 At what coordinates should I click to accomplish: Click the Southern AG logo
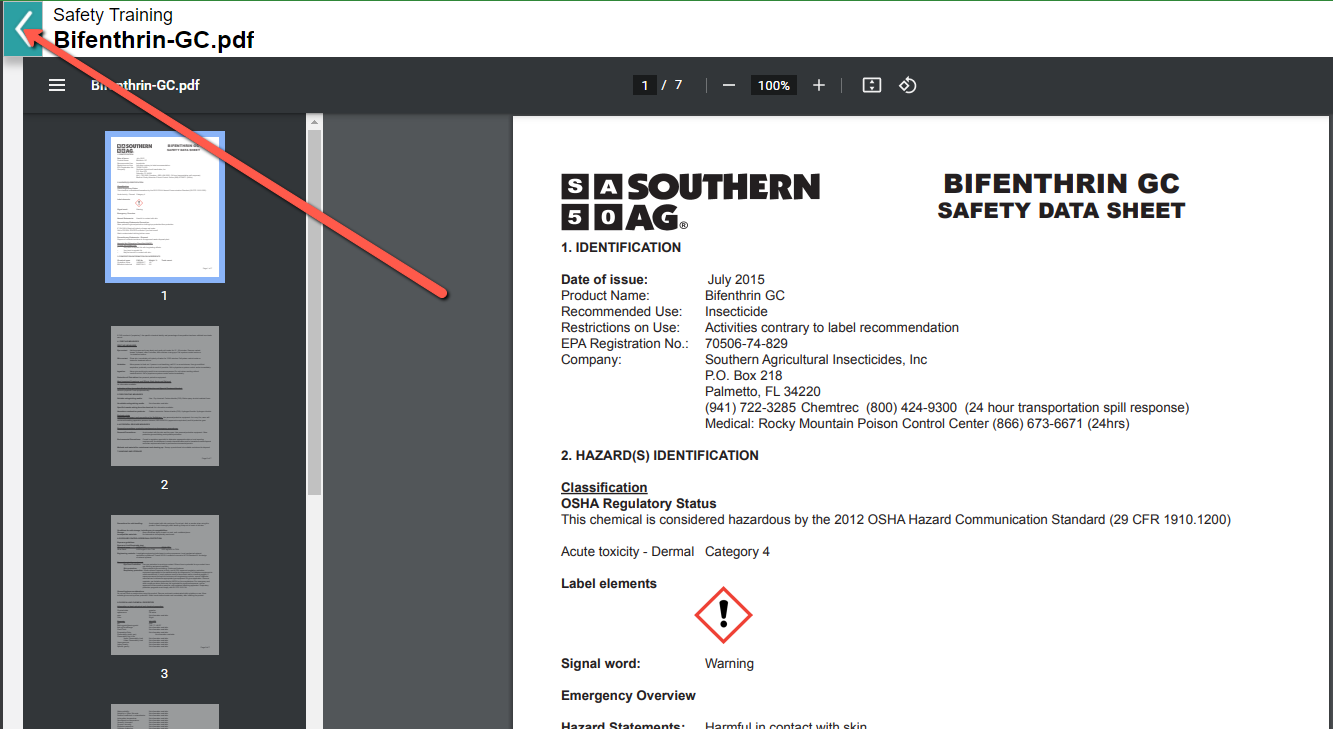point(690,201)
